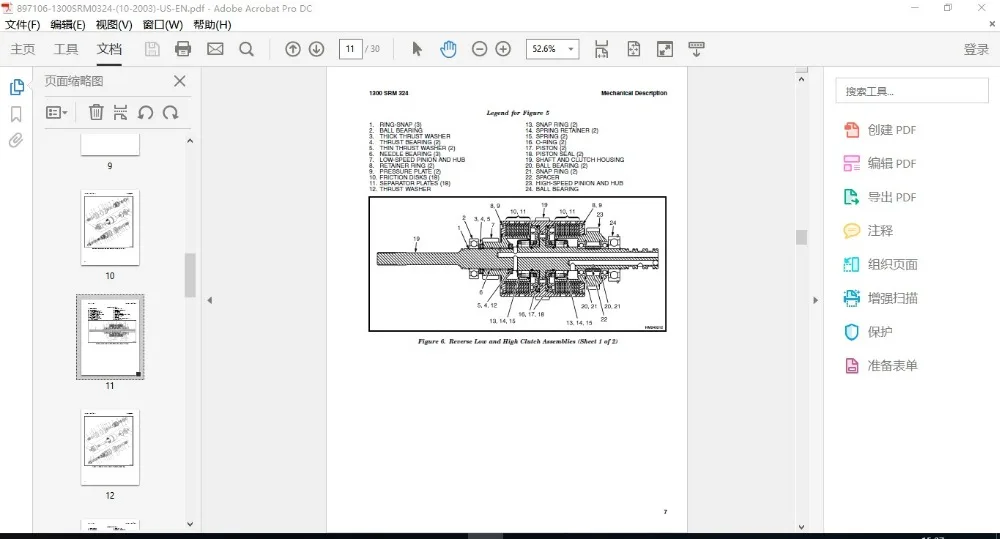Go to next page arrow icon
The width and height of the screenshot is (1000, 539).
coord(316,49)
